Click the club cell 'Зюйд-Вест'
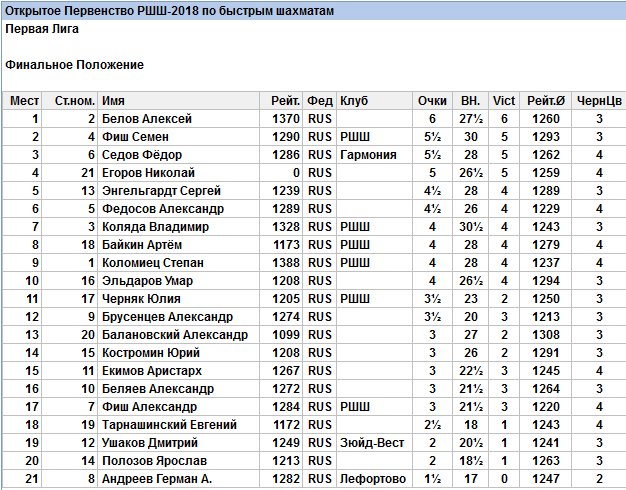This screenshot has width=626, height=490. click(x=372, y=442)
